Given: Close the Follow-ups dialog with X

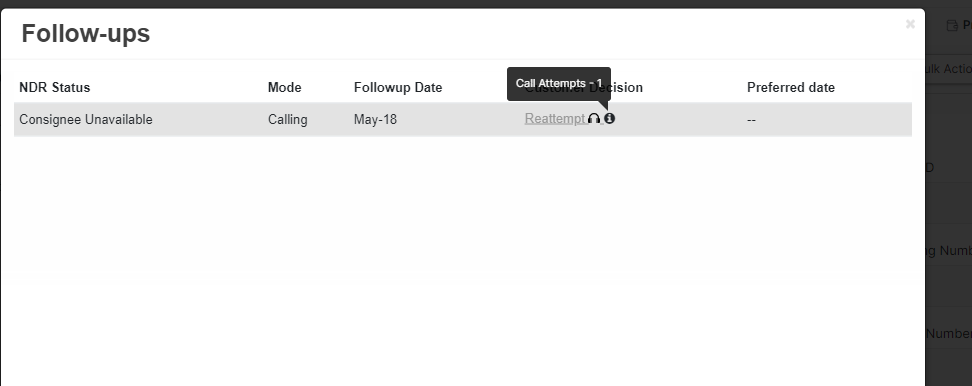Looking at the screenshot, I should tap(910, 24).
